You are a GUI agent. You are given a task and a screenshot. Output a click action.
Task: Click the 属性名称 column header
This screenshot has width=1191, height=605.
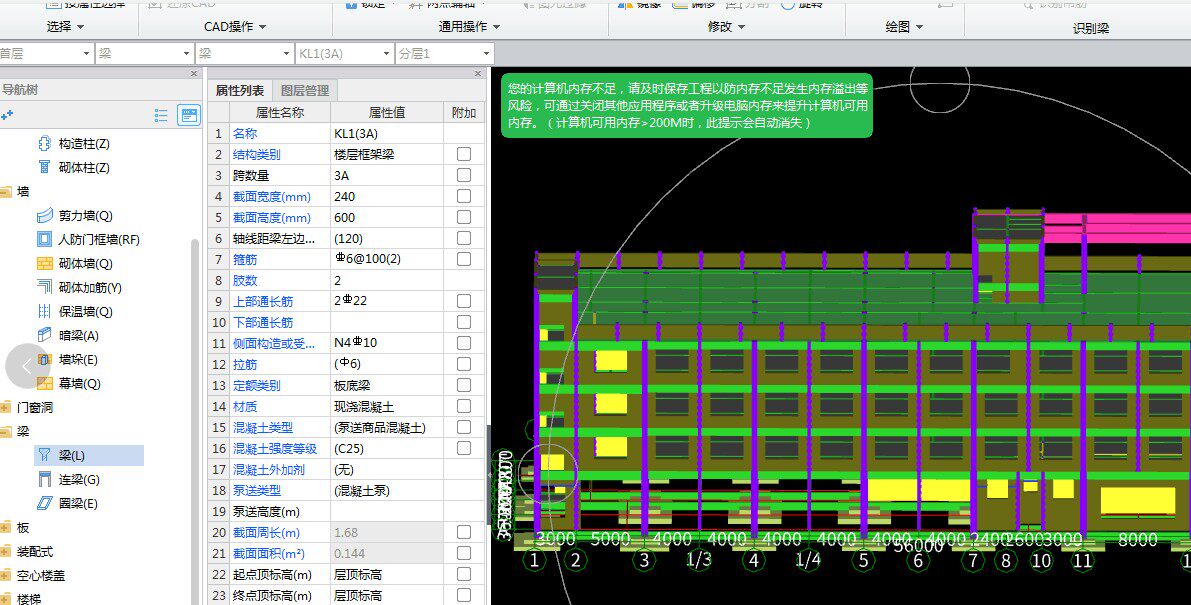pyautogui.click(x=280, y=112)
